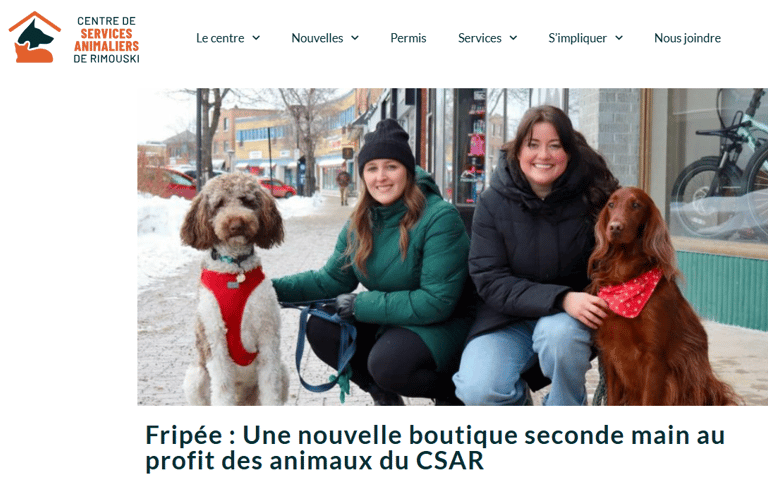Screen dimensions: 768x487
Task: Open the Le centre menu
Action: pyautogui.click(x=220, y=38)
